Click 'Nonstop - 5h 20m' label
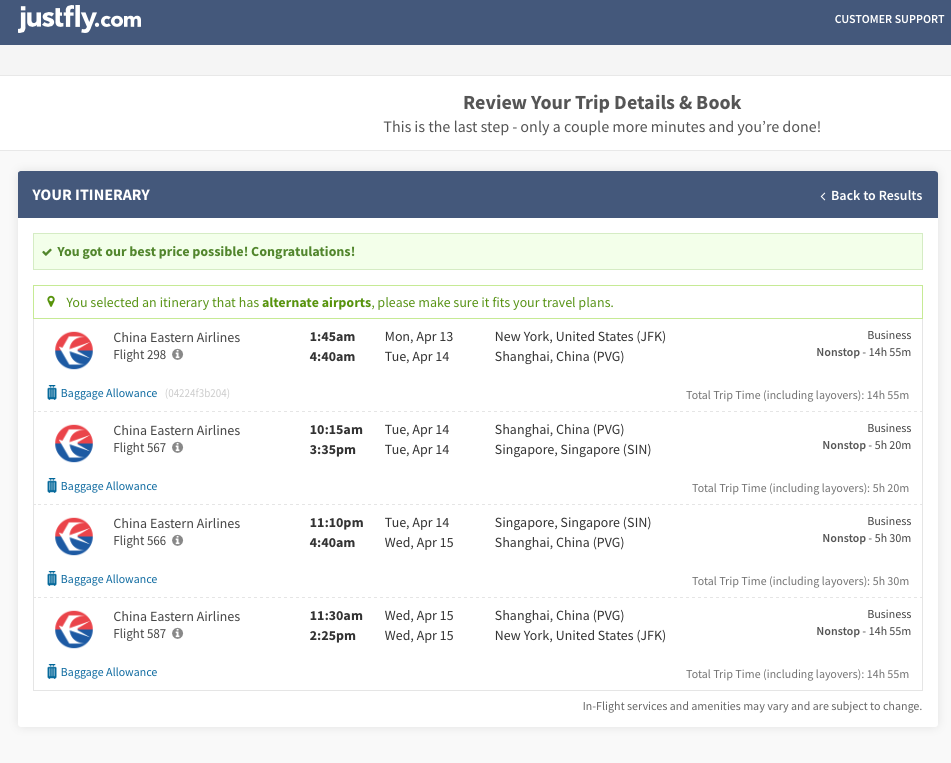The height and width of the screenshot is (763, 951). coord(867,445)
